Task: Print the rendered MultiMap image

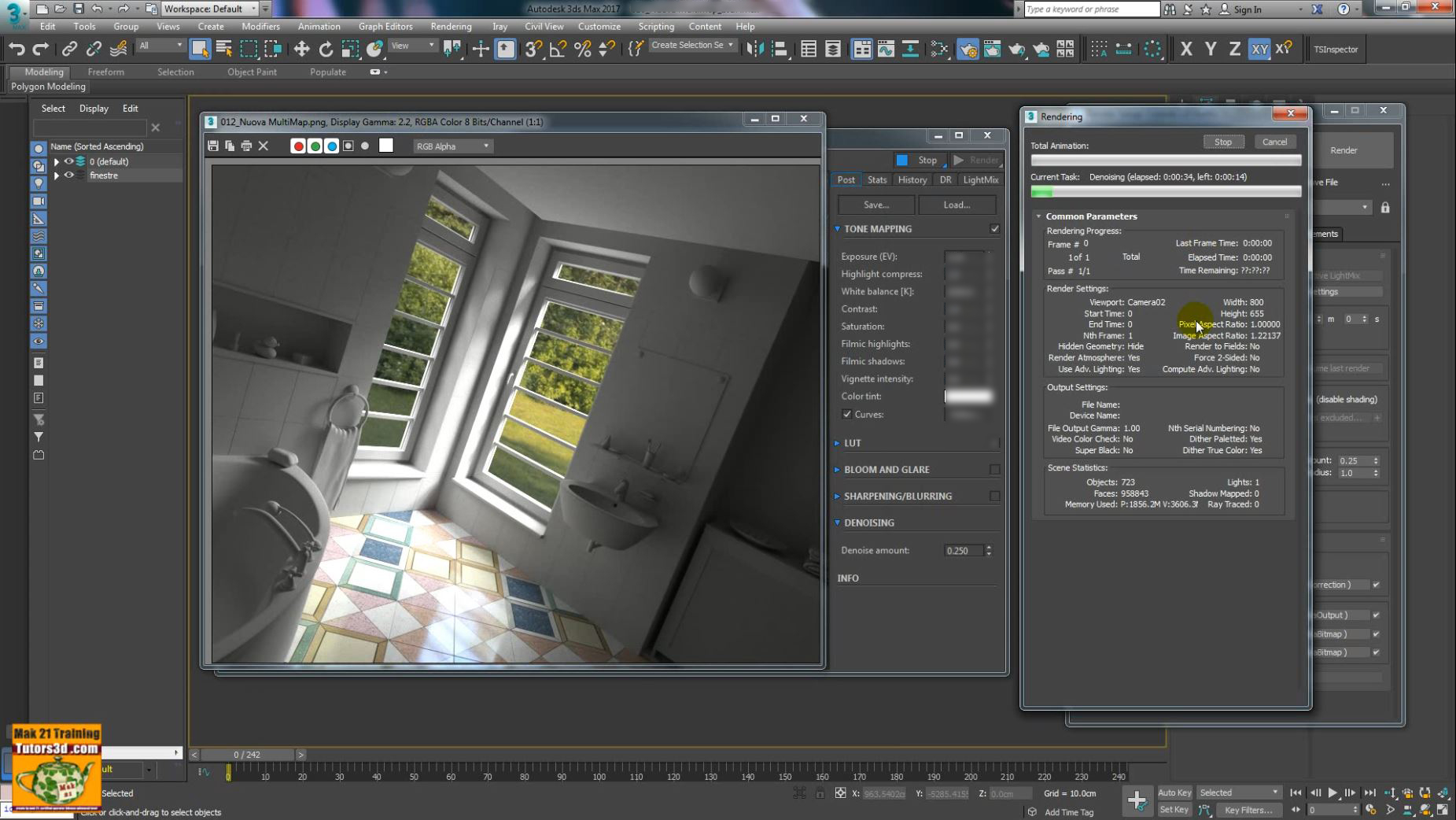Action: pyautogui.click(x=246, y=146)
